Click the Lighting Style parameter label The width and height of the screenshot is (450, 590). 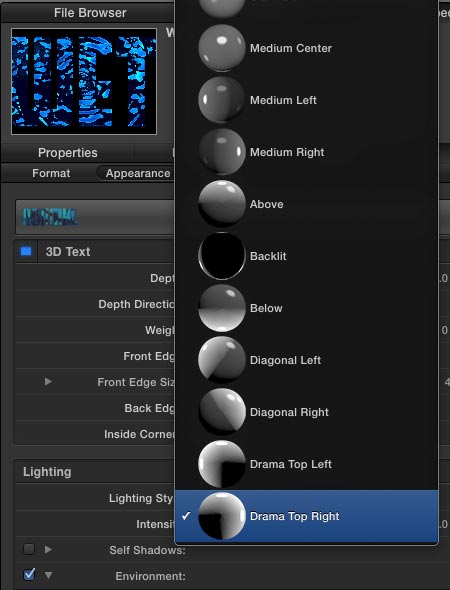coord(141,498)
